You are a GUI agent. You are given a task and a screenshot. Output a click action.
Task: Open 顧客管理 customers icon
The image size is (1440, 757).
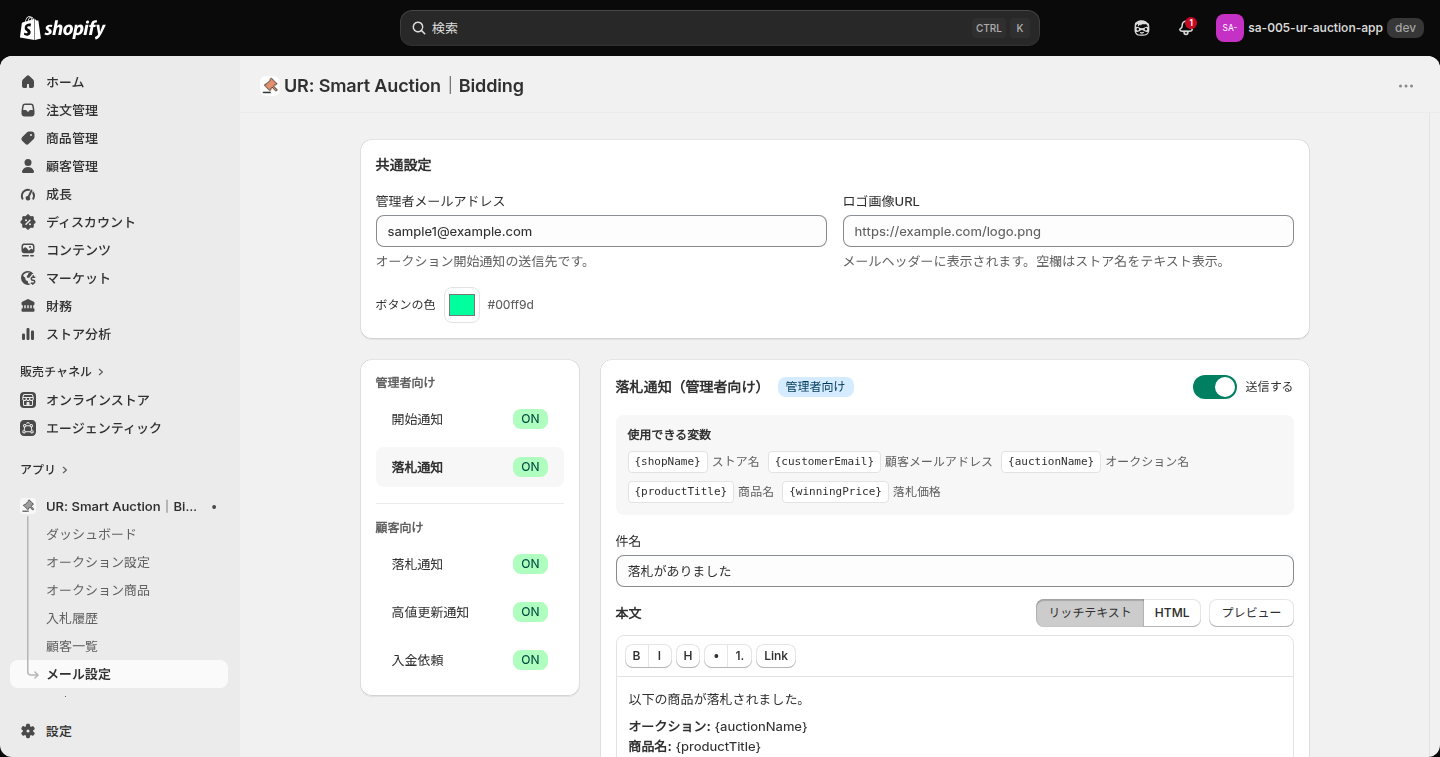pyautogui.click(x=28, y=166)
